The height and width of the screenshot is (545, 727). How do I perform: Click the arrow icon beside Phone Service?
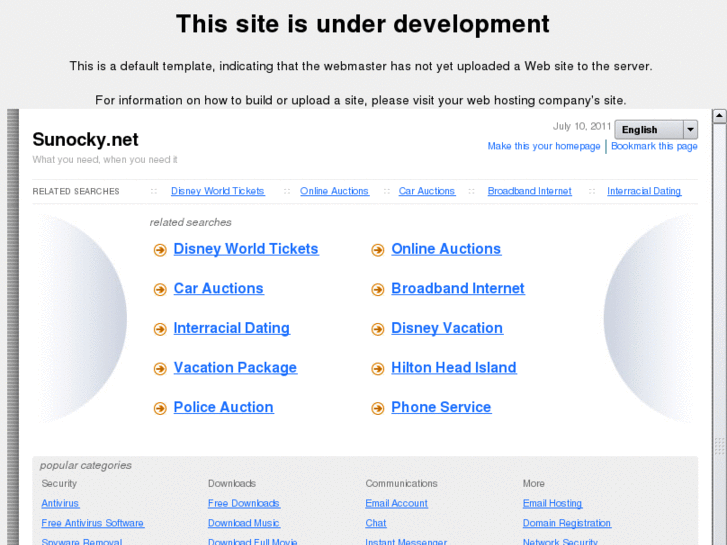[378, 408]
